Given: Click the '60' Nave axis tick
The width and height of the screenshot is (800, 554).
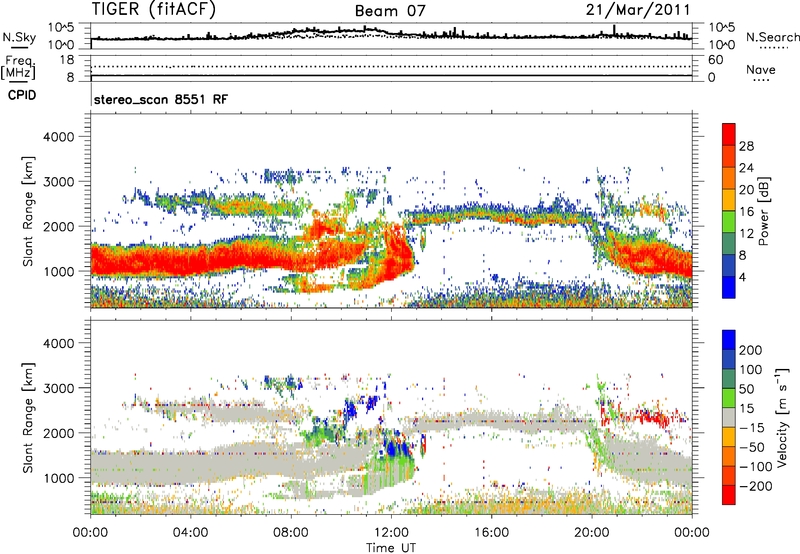Looking at the screenshot, I should click(715, 60).
